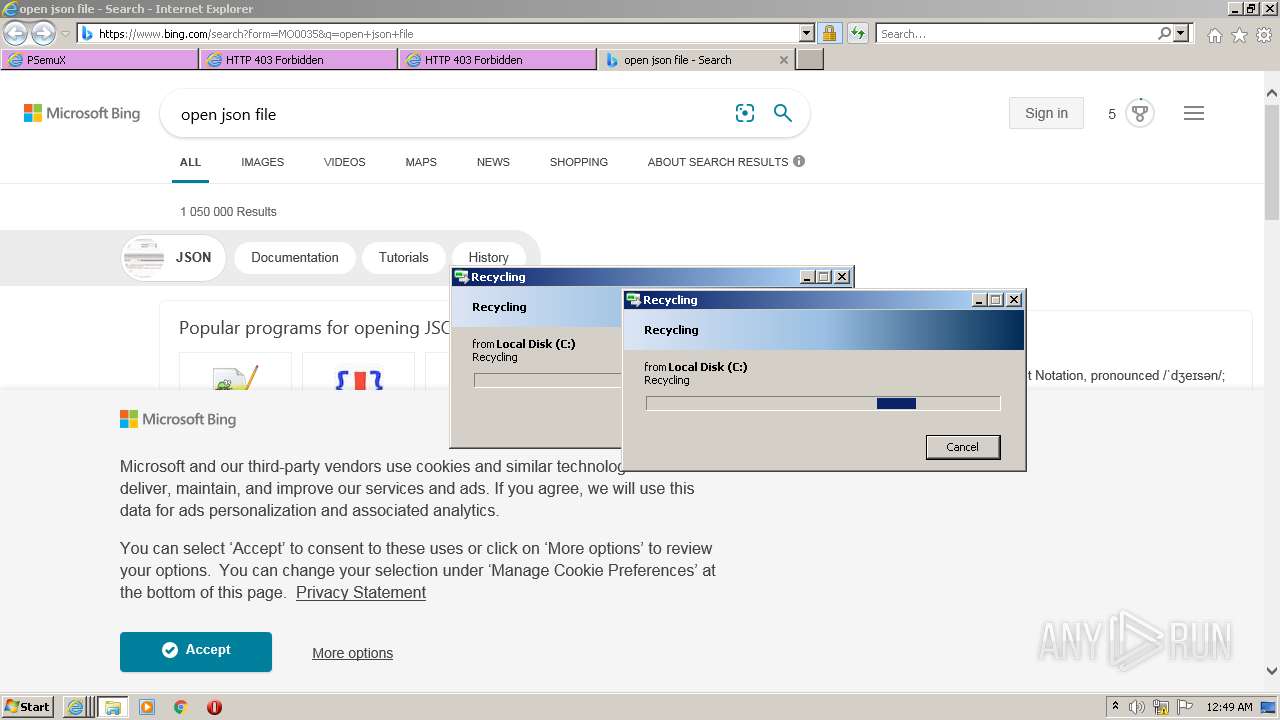The width and height of the screenshot is (1280, 720).
Task: Open the recent pages dropdown arrow
Action: (x=65, y=34)
